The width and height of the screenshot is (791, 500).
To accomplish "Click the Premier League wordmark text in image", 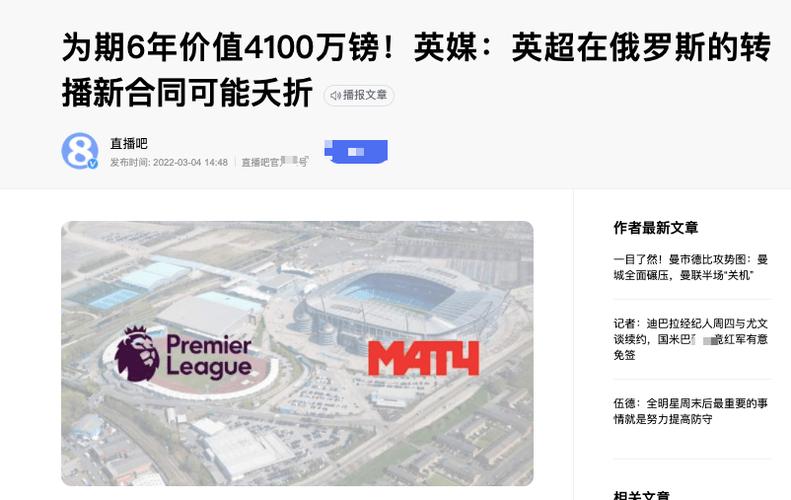I will pos(209,356).
